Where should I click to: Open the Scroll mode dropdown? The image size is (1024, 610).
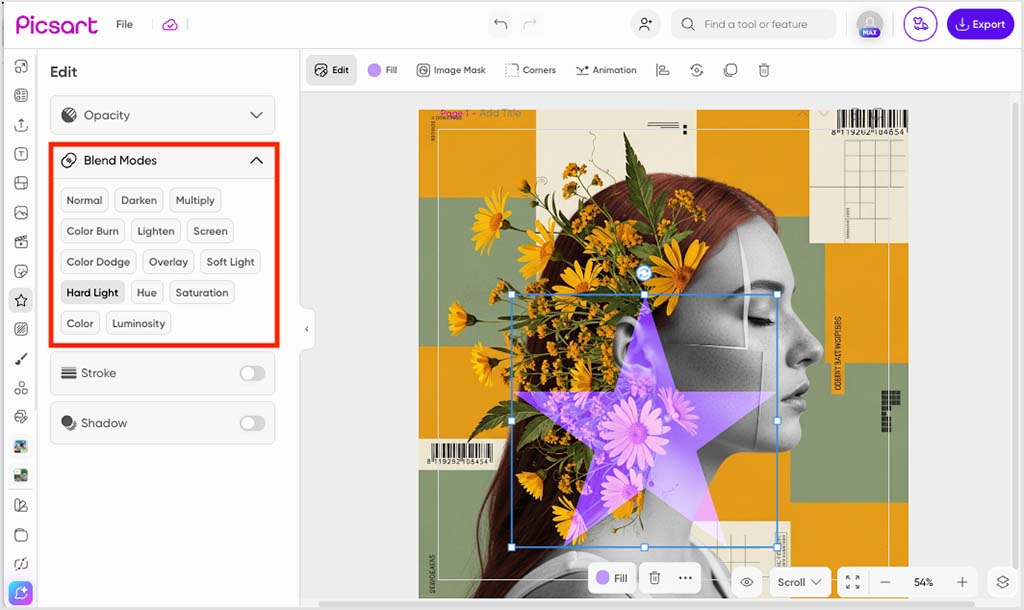coord(799,581)
